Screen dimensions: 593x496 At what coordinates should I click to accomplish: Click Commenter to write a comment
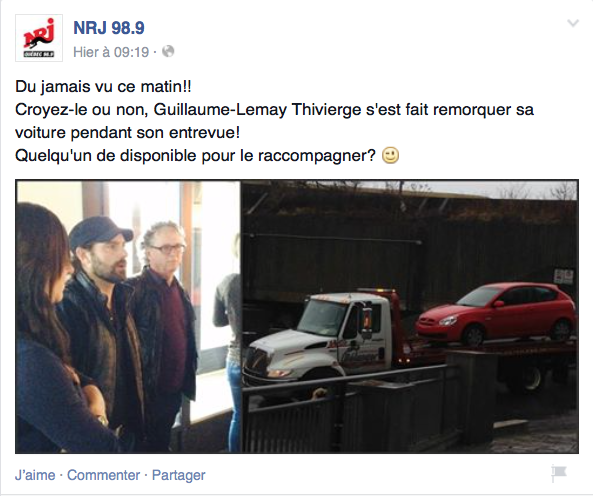103,475
